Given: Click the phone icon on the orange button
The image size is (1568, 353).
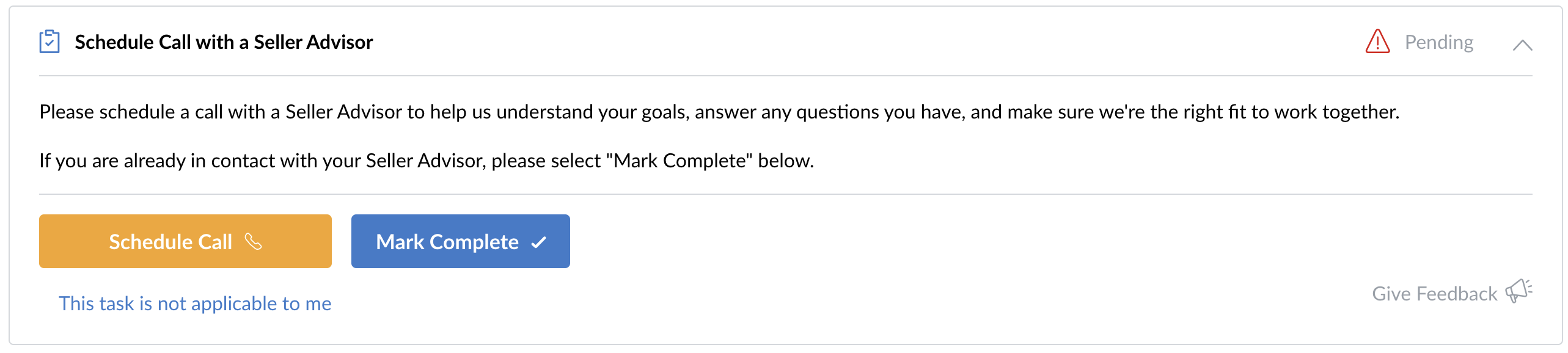Looking at the screenshot, I should click(x=253, y=242).
